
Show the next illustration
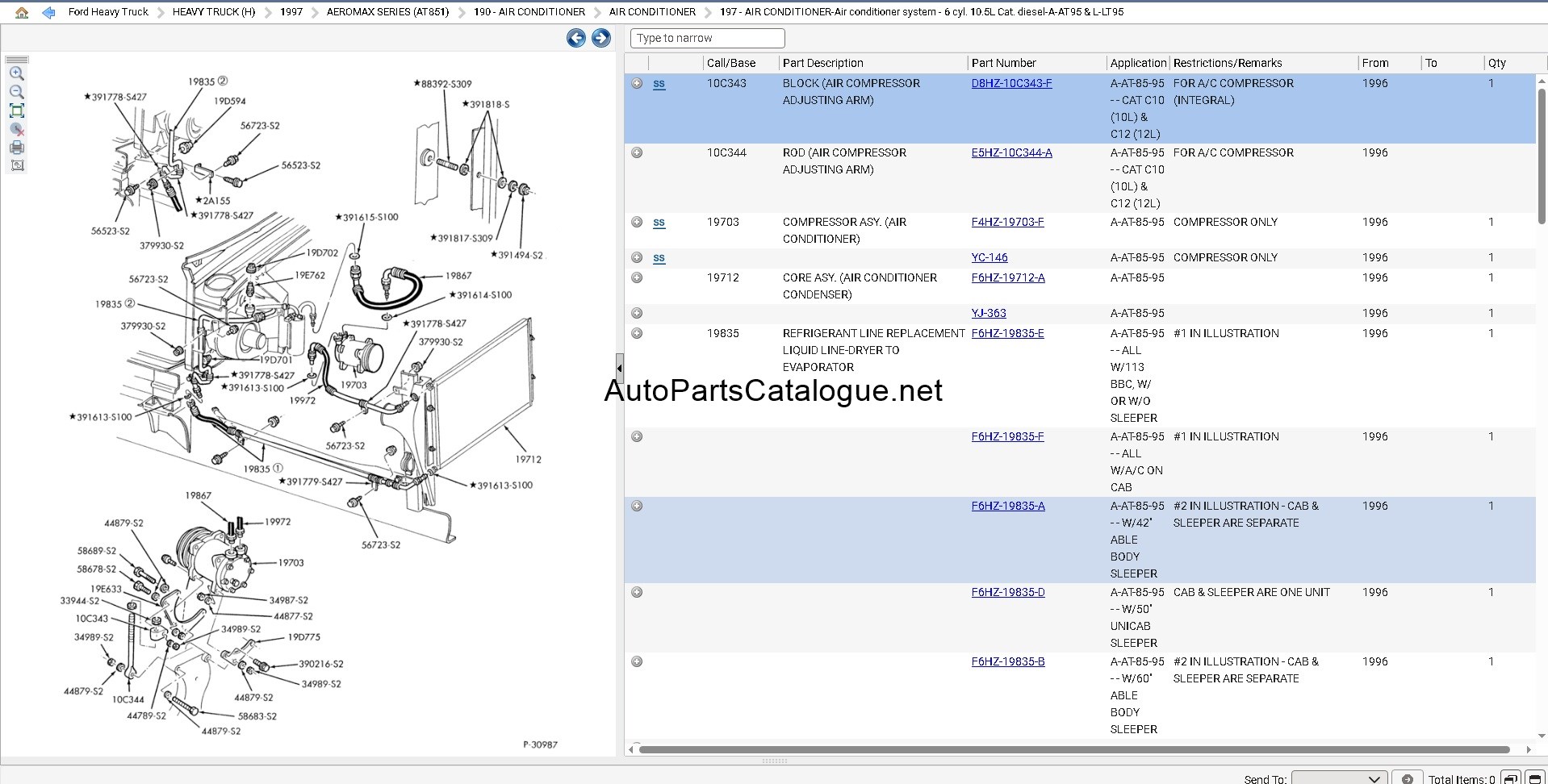coord(601,38)
